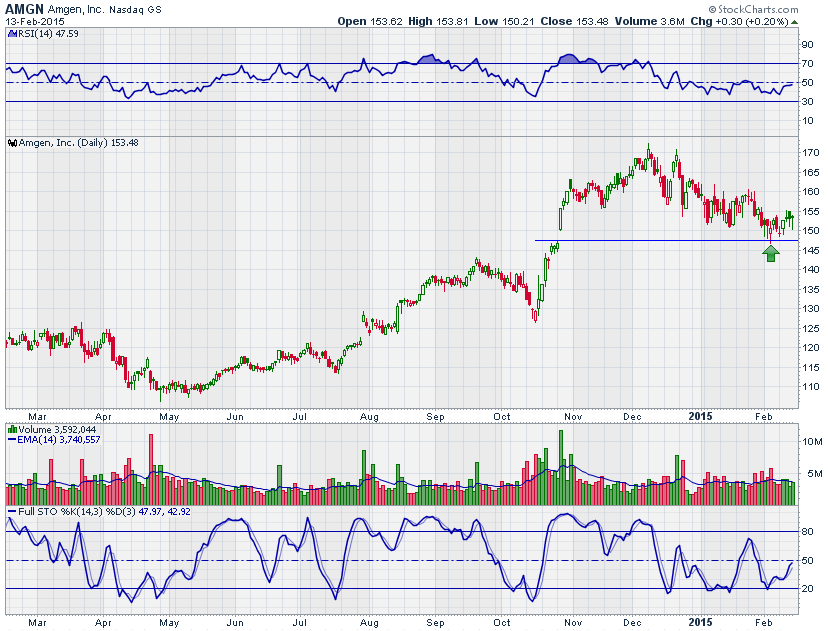
Task: Click the 'Open 153.62' value
Action: [x=370, y=22]
